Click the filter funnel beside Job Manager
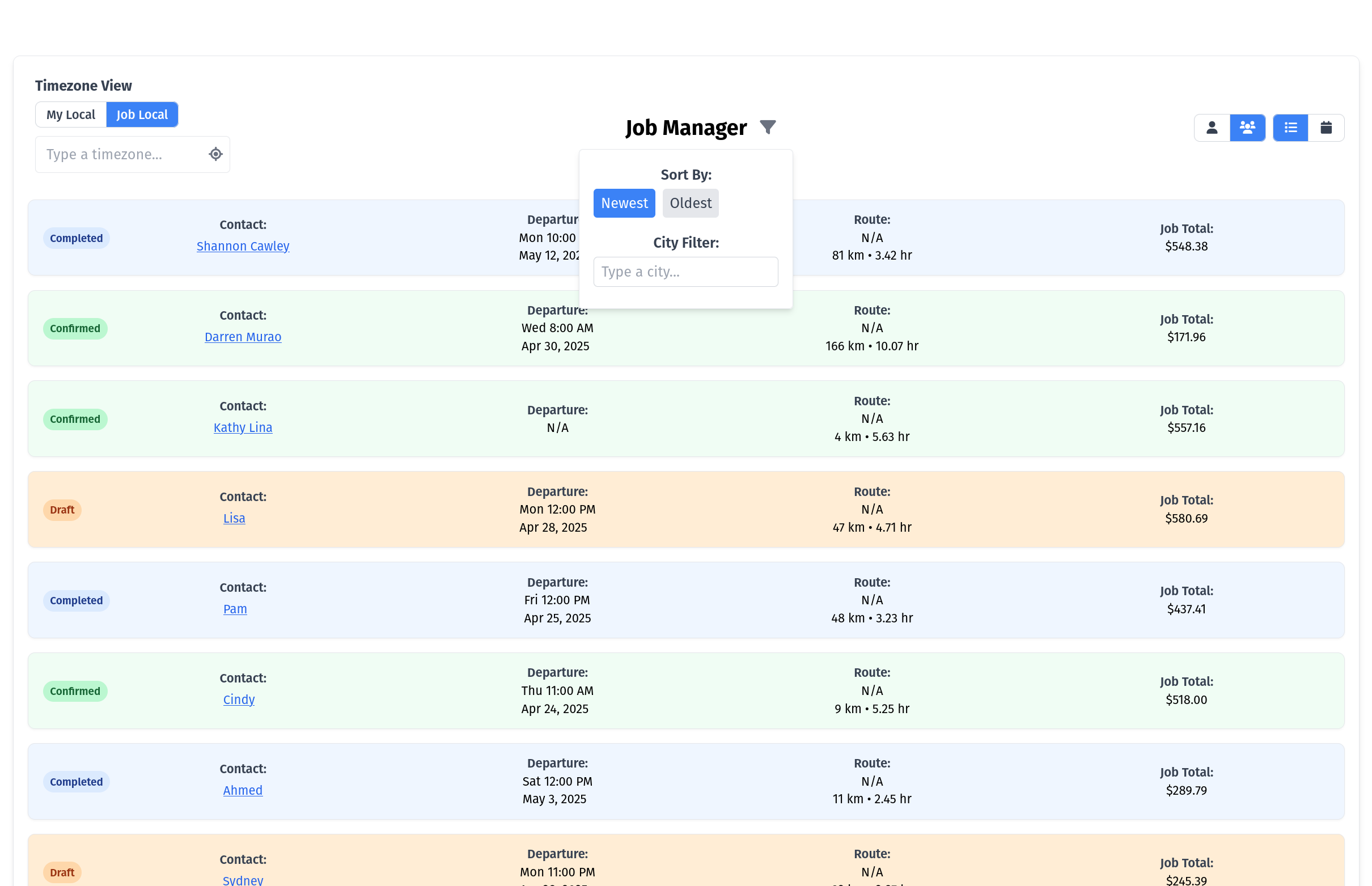This screenshot has height=886, width=1372. [769, 127]
